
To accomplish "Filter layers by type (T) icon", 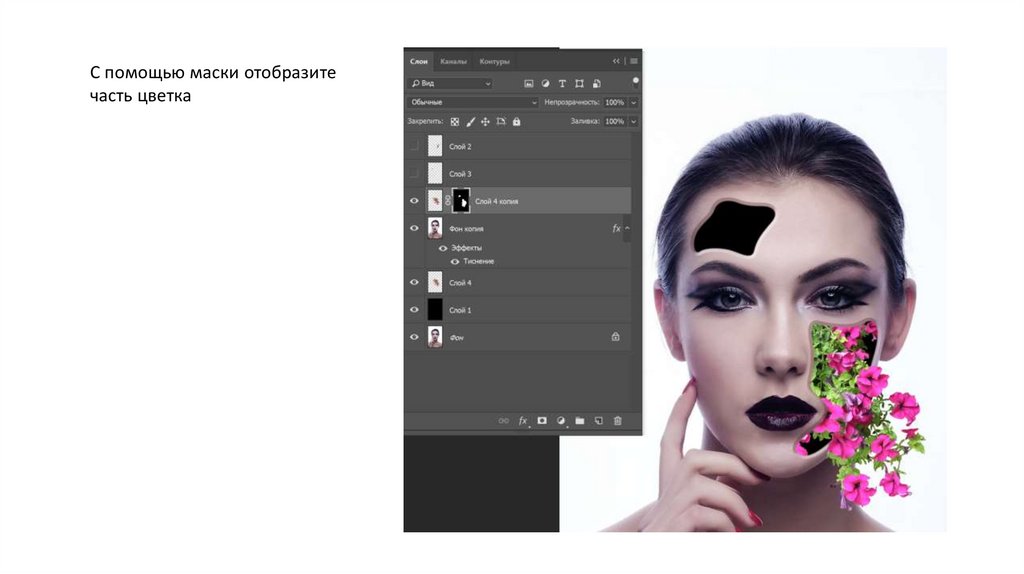I will click(562, 84).
